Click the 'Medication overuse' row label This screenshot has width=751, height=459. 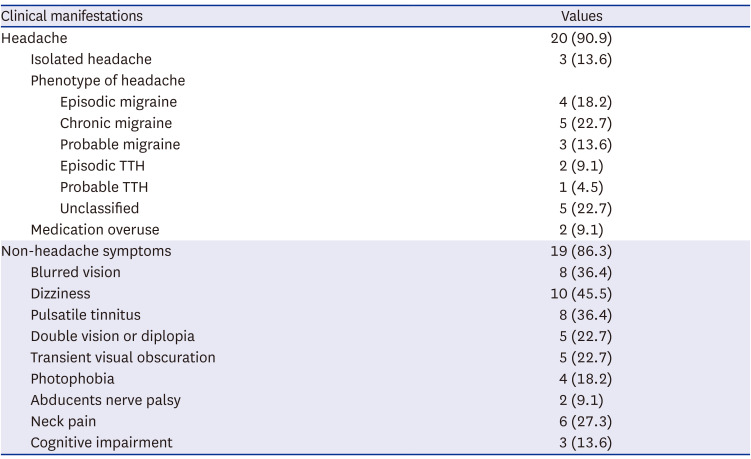click(95, 229)
